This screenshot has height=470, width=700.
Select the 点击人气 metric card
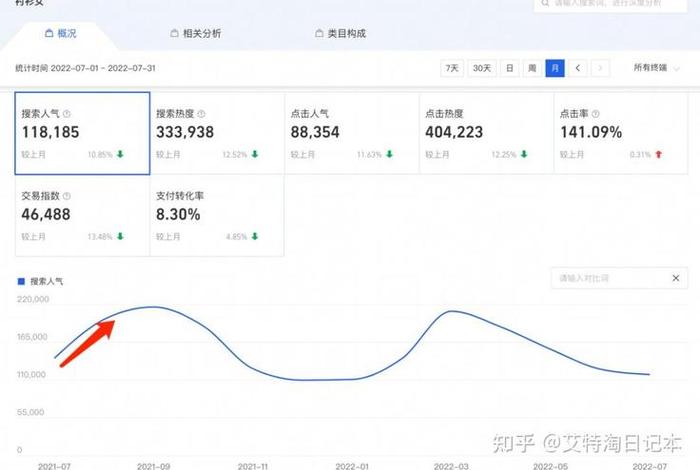coord(352,133)
